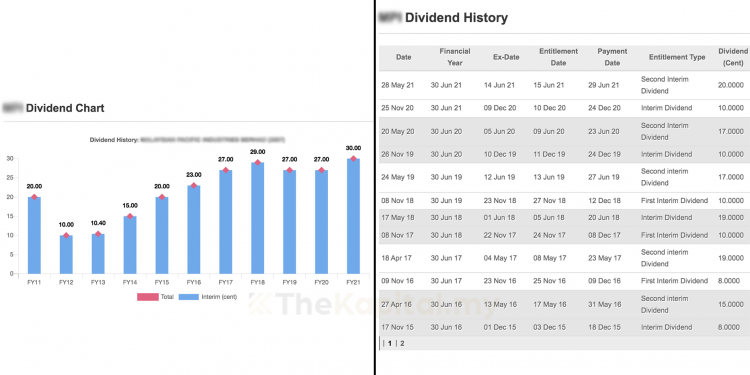This screenshot has width=750, height=375.
Task: Click payment date '29 Jun 21' cell
Action: [604, 85]
